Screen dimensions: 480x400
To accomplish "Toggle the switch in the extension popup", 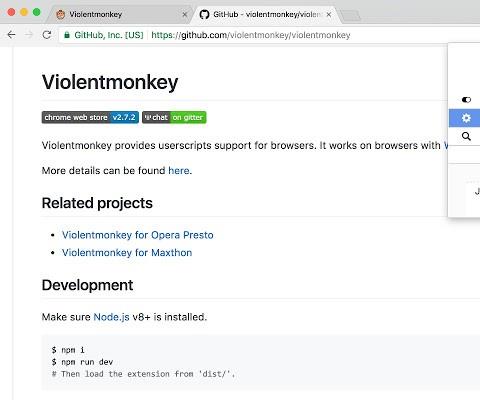I will point(466,100).
